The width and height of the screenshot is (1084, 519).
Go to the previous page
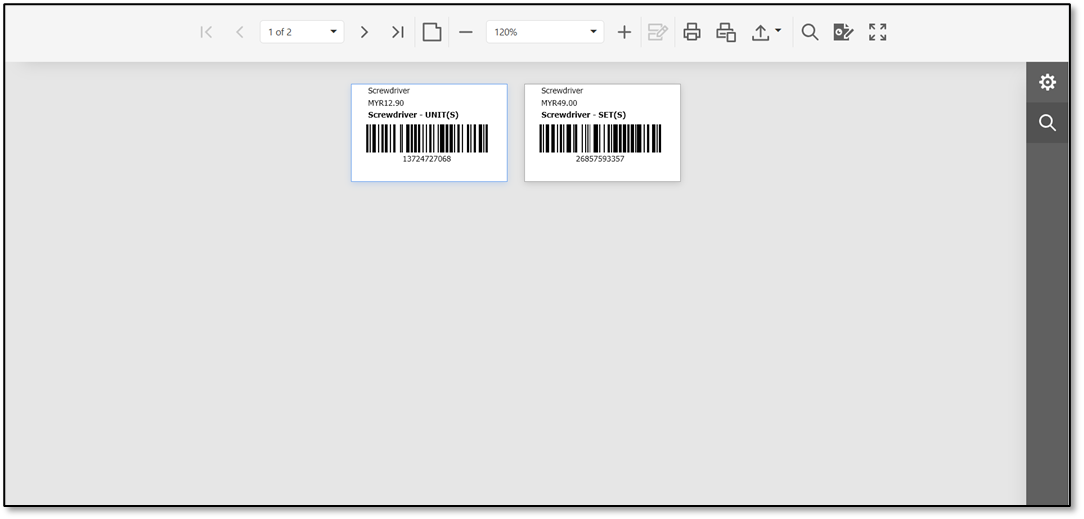coord(240,32)
